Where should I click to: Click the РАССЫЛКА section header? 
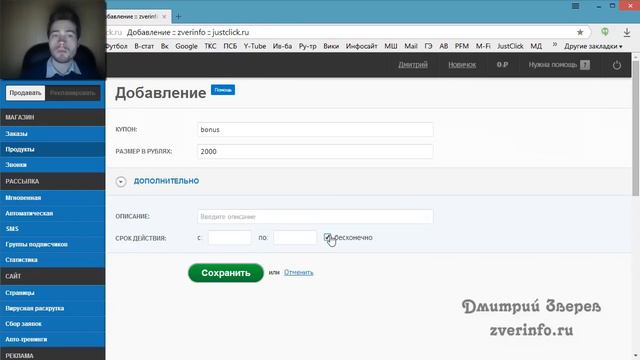[x=53, y=181]
